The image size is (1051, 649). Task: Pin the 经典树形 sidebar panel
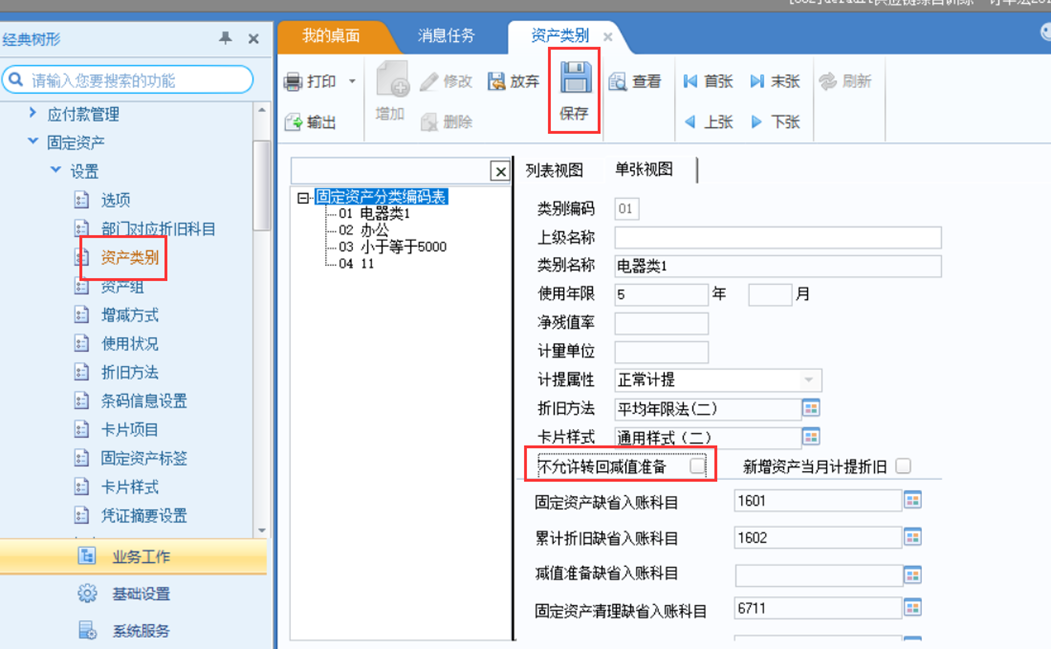point(225,38)
